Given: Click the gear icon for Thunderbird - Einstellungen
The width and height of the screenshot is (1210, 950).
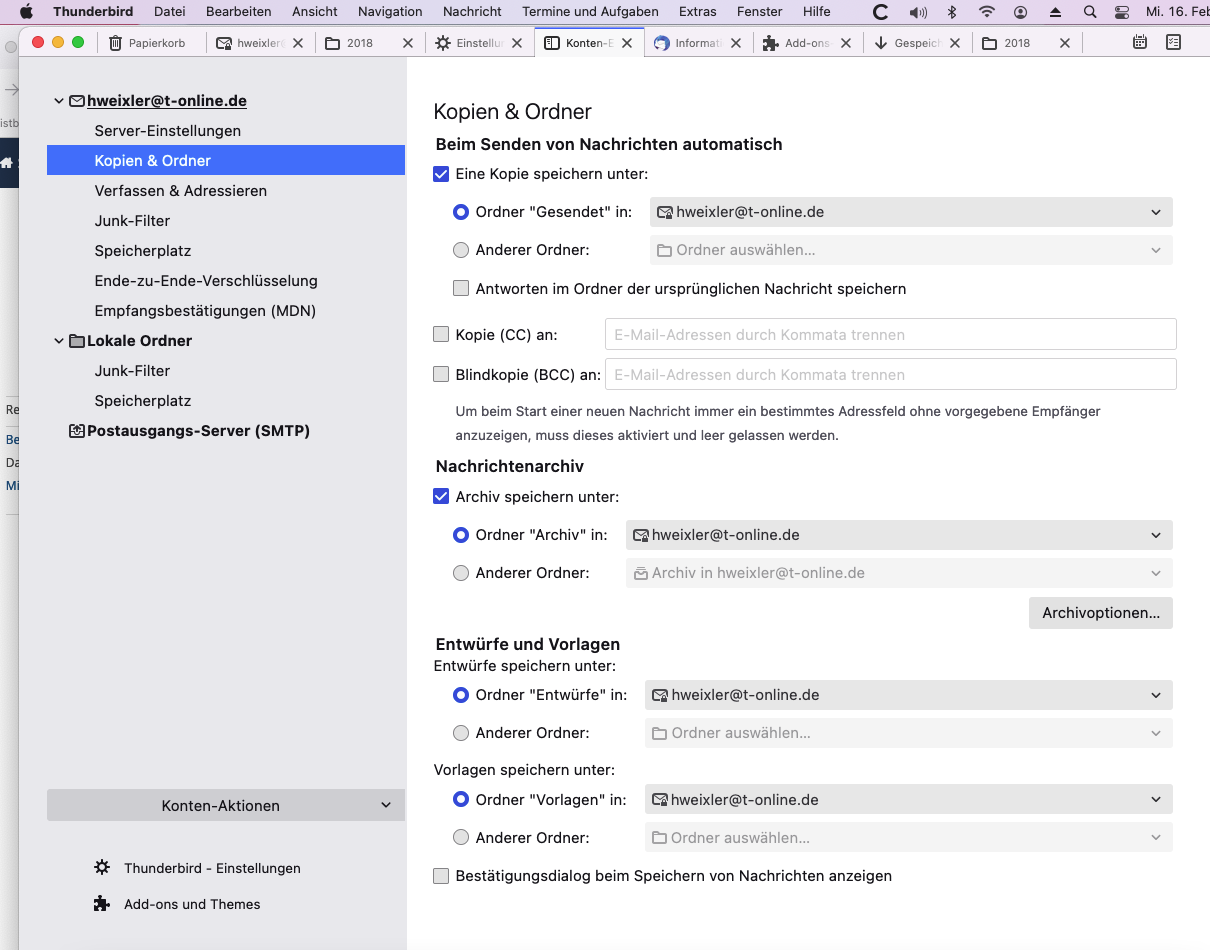Looking at the screenshot, I should (x=101, y=868).
